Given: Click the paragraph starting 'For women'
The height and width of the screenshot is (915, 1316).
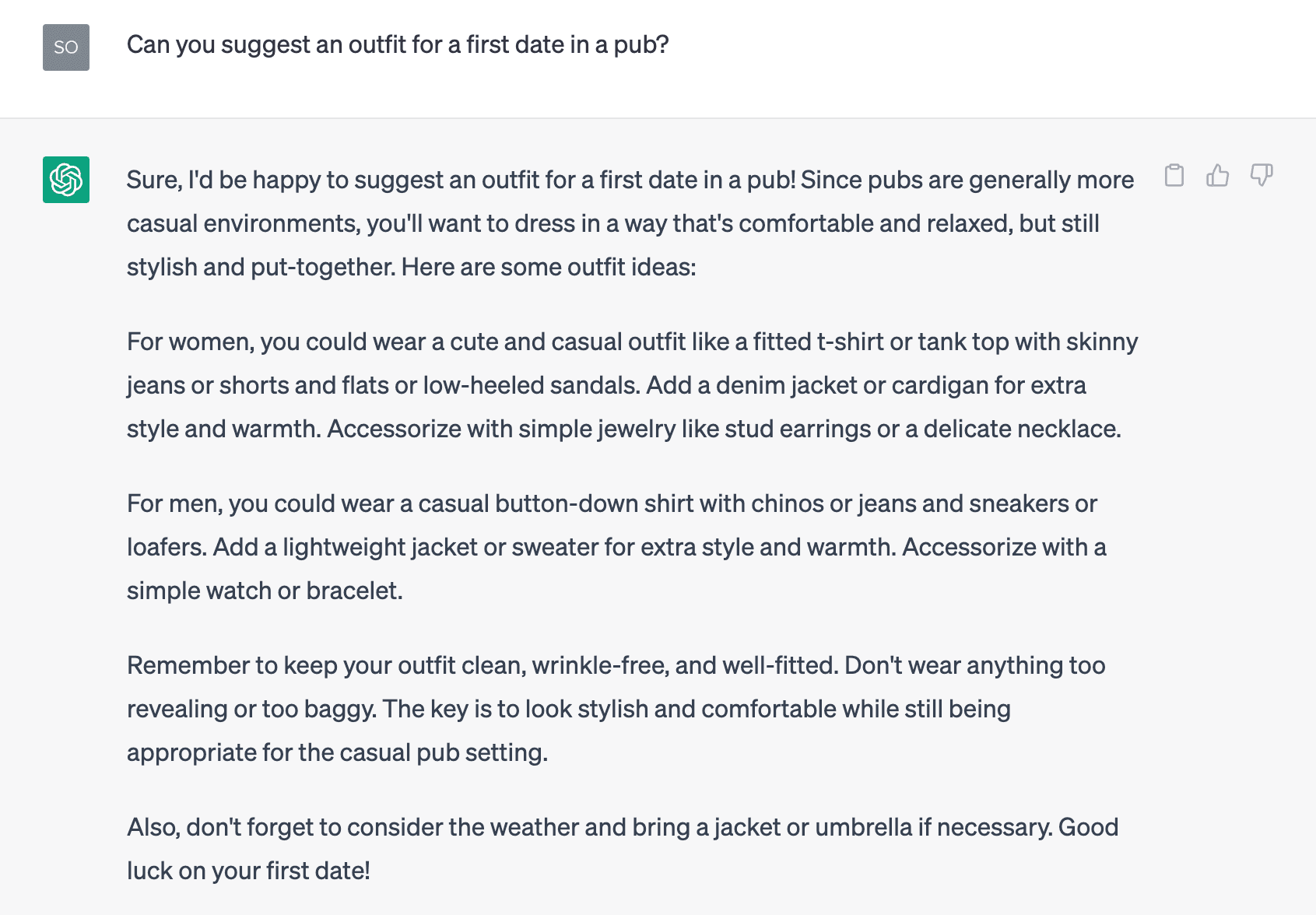Looking at the screenshot, I should (x=633, y=385).
